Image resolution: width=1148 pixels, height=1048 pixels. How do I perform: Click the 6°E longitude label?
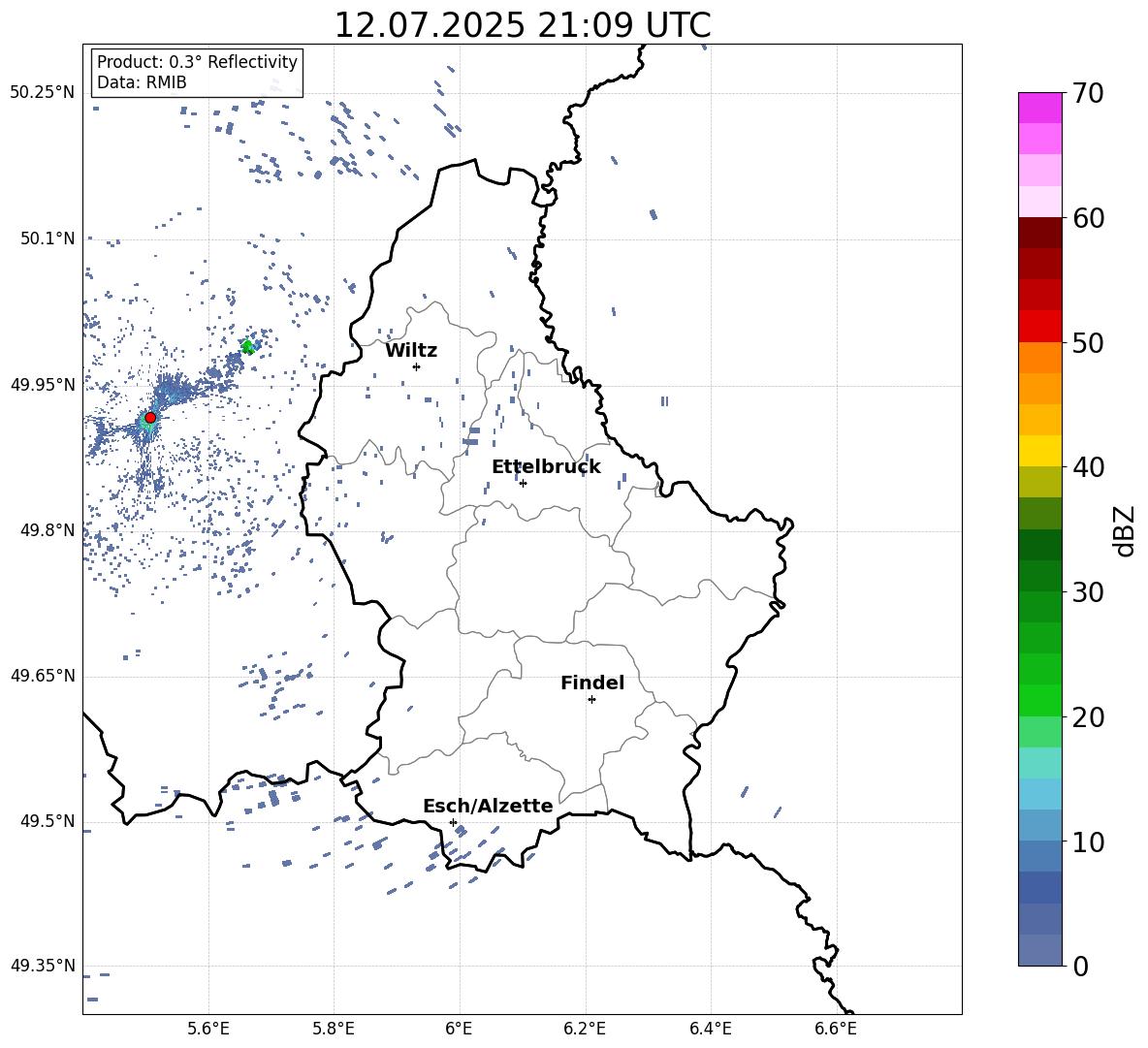(459, 1029)
